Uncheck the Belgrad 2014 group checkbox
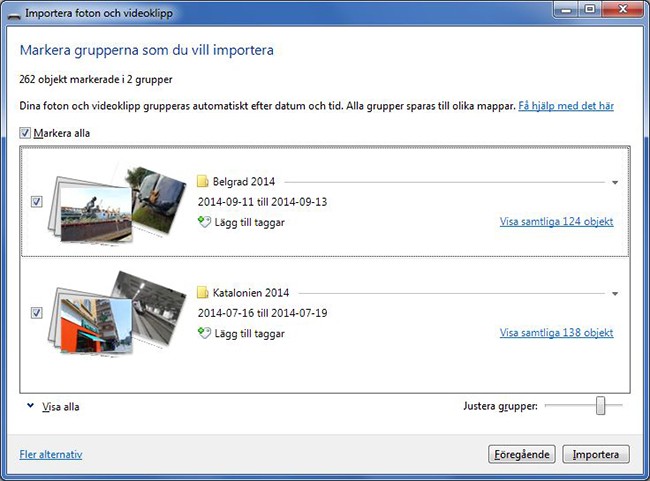 click(37, 202)
